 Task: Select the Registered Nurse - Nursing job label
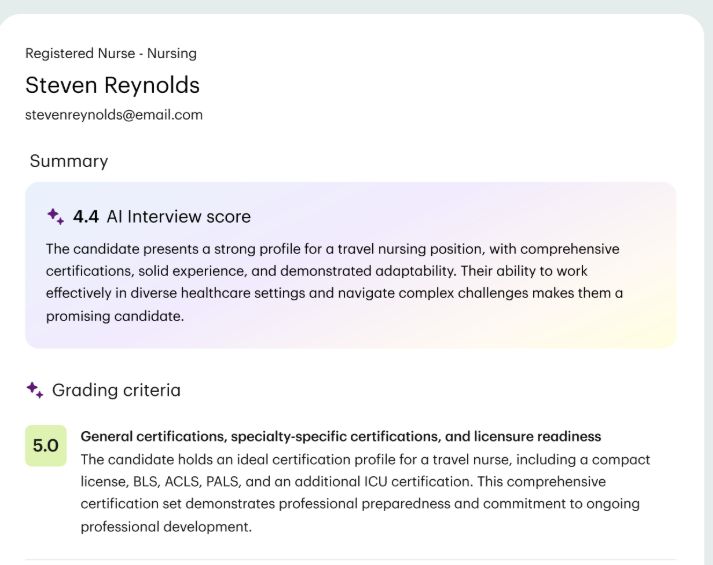(111, 53)
